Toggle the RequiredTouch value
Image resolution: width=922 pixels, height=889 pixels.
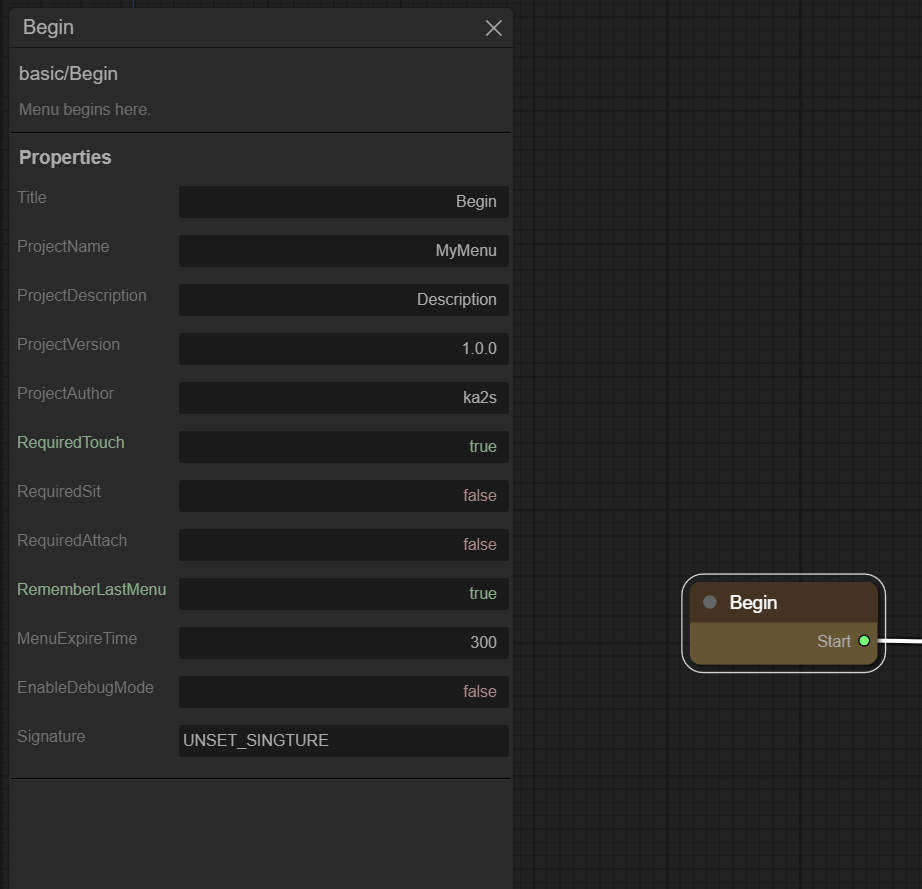coord(343,447)
